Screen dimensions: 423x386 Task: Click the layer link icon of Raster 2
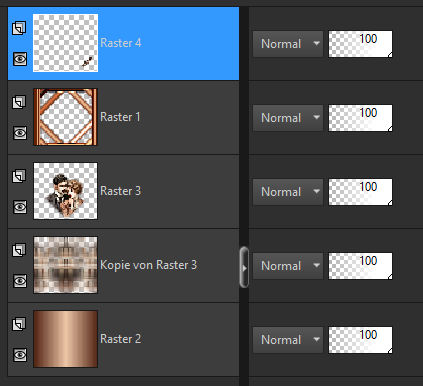pos(19,324)
